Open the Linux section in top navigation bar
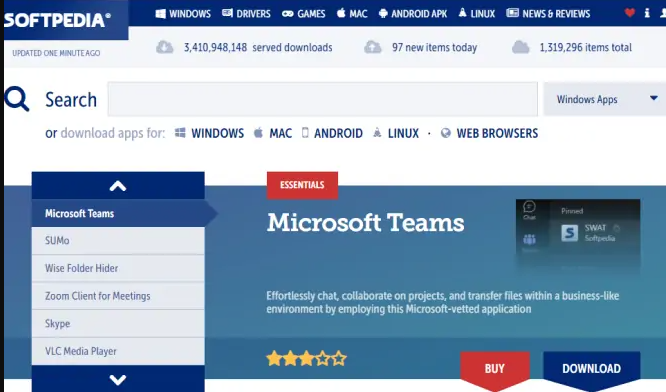Image resolution: width=666 pixels, height=392 pixels. tap(477, 14)
